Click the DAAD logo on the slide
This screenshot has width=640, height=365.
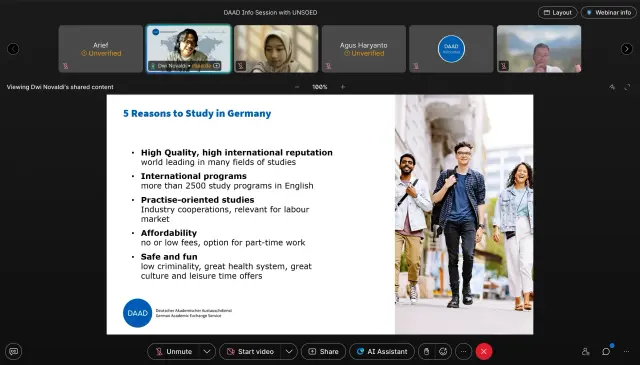pyautogui.click(x=138, y=313)
